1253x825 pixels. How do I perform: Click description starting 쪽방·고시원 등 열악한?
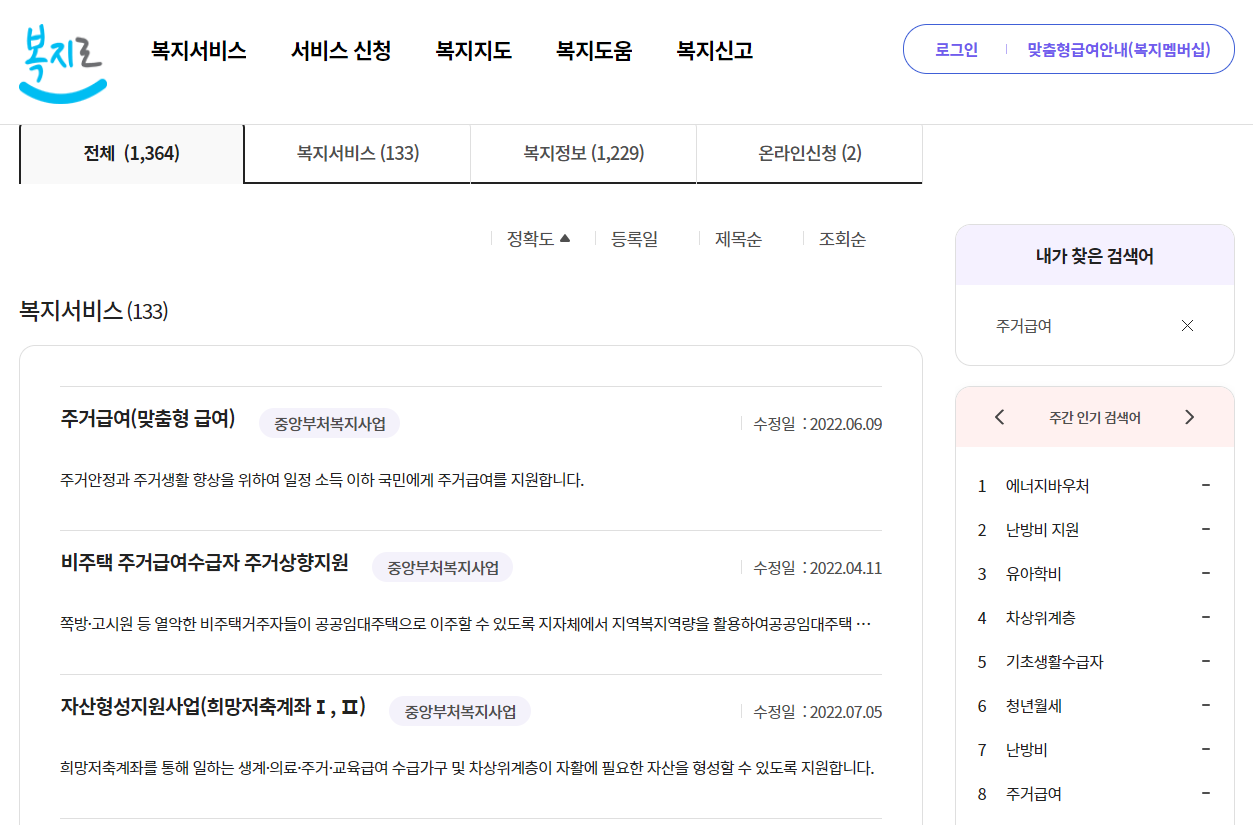tap(465, 624)
